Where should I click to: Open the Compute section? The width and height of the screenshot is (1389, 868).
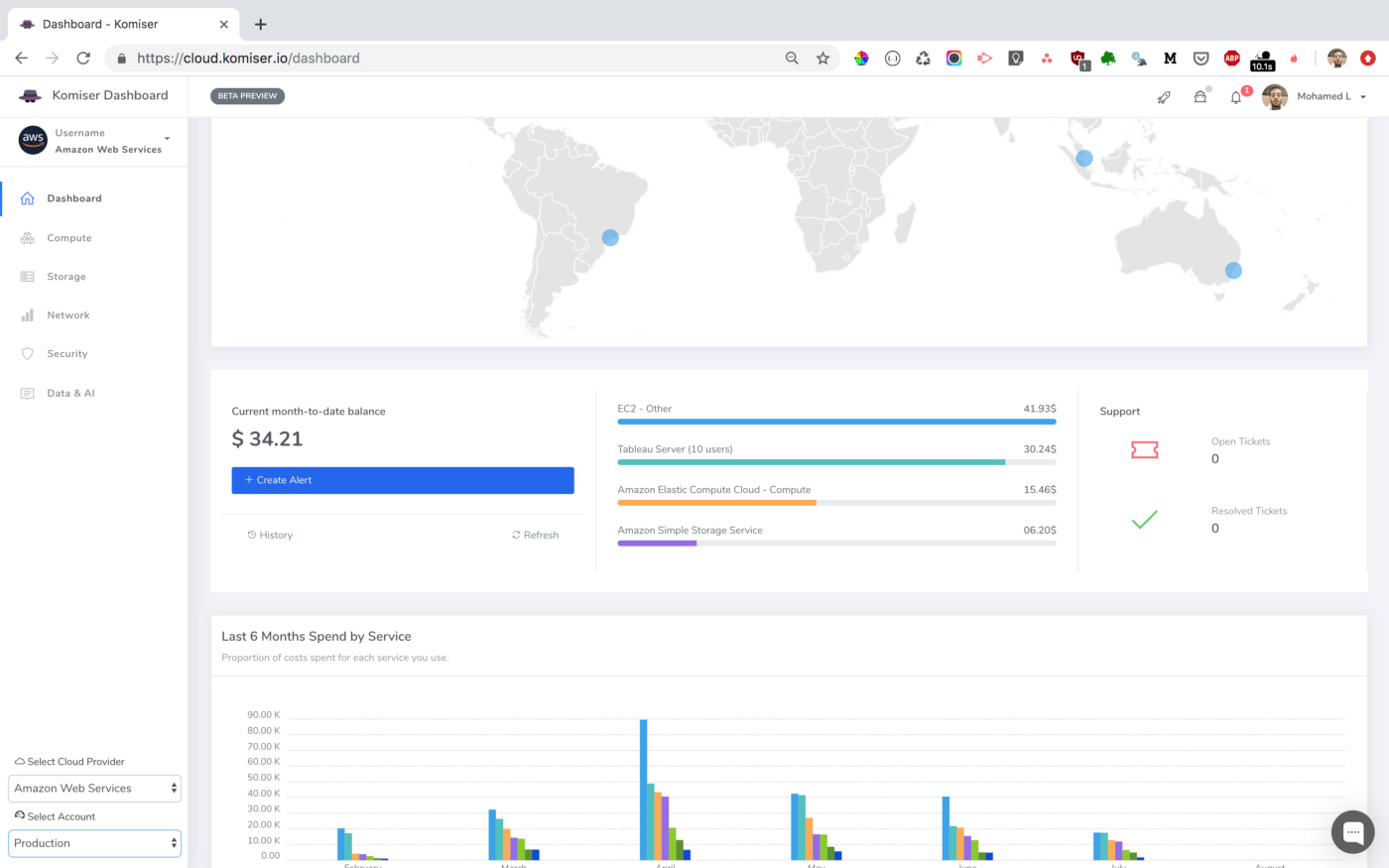(68, 238)
